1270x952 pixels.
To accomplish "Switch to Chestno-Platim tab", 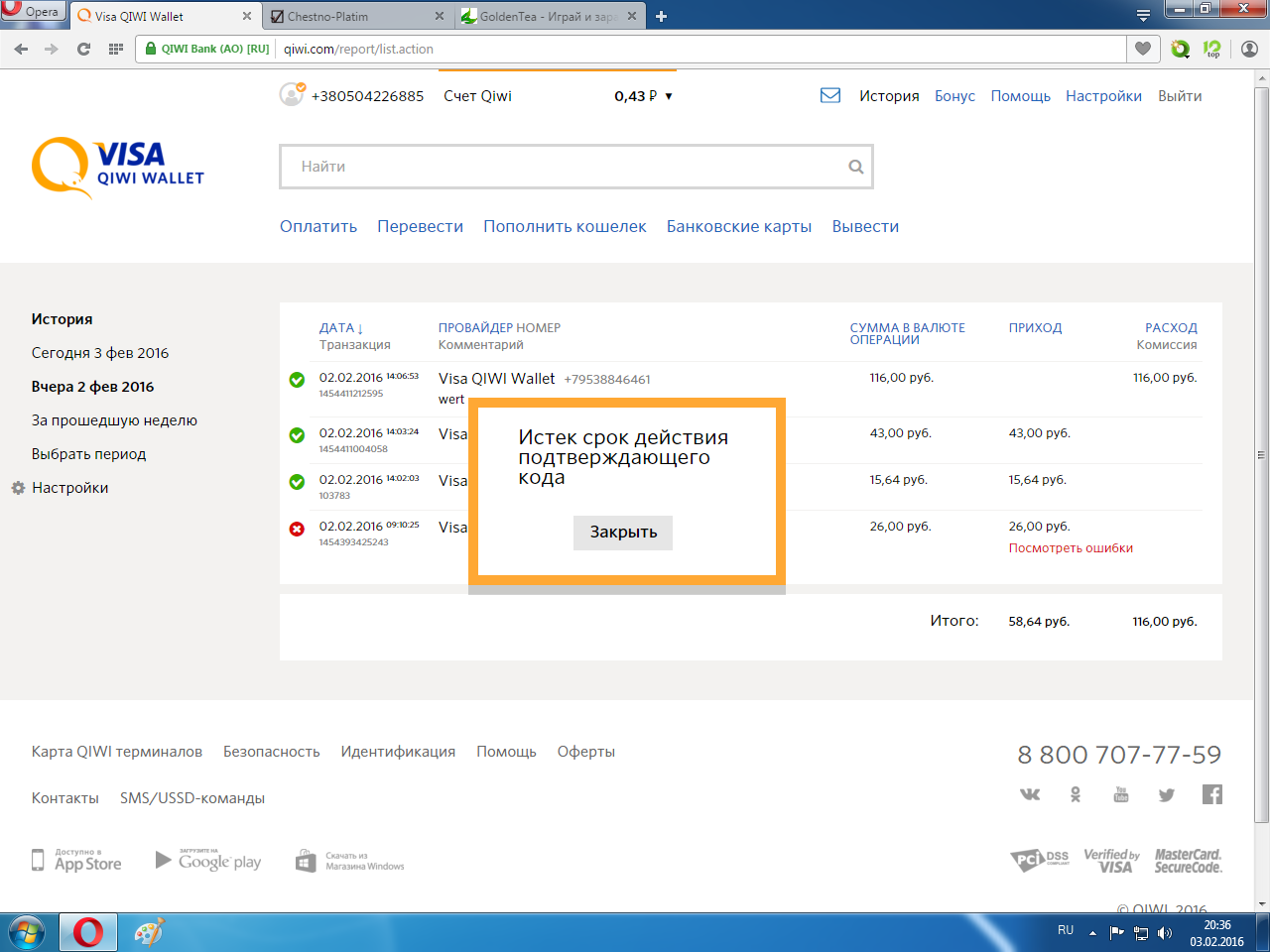I will tap(358, 16).
